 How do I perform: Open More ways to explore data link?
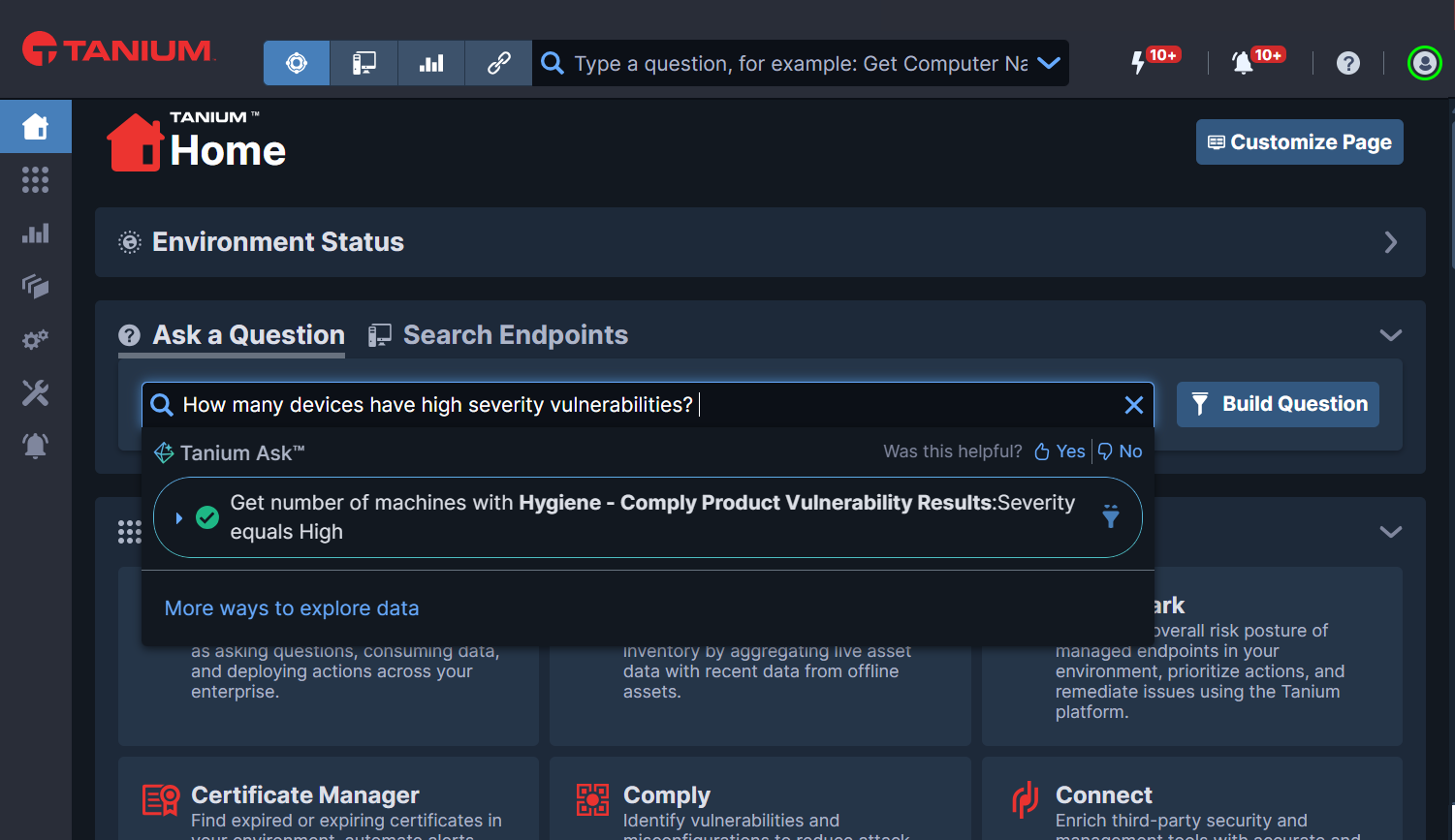tap(292, 608)
